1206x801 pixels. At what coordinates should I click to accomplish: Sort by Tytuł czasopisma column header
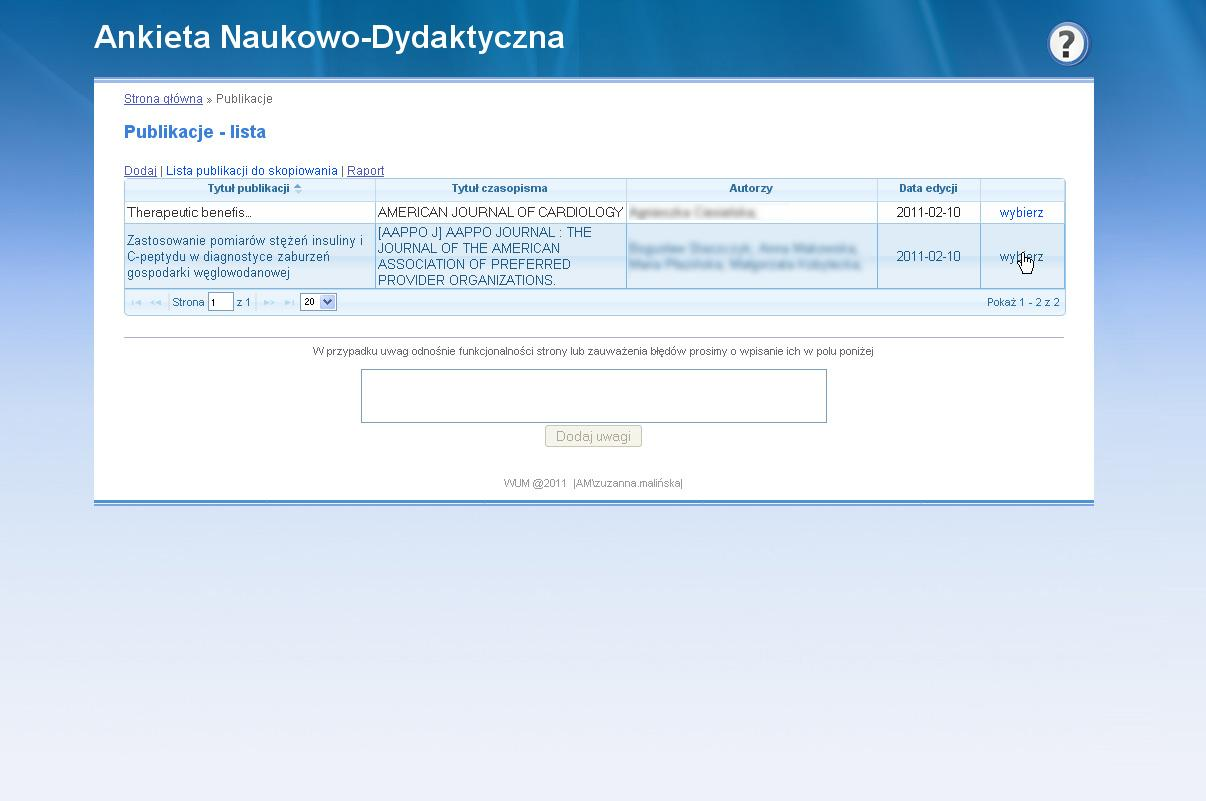tap(500, 188)
